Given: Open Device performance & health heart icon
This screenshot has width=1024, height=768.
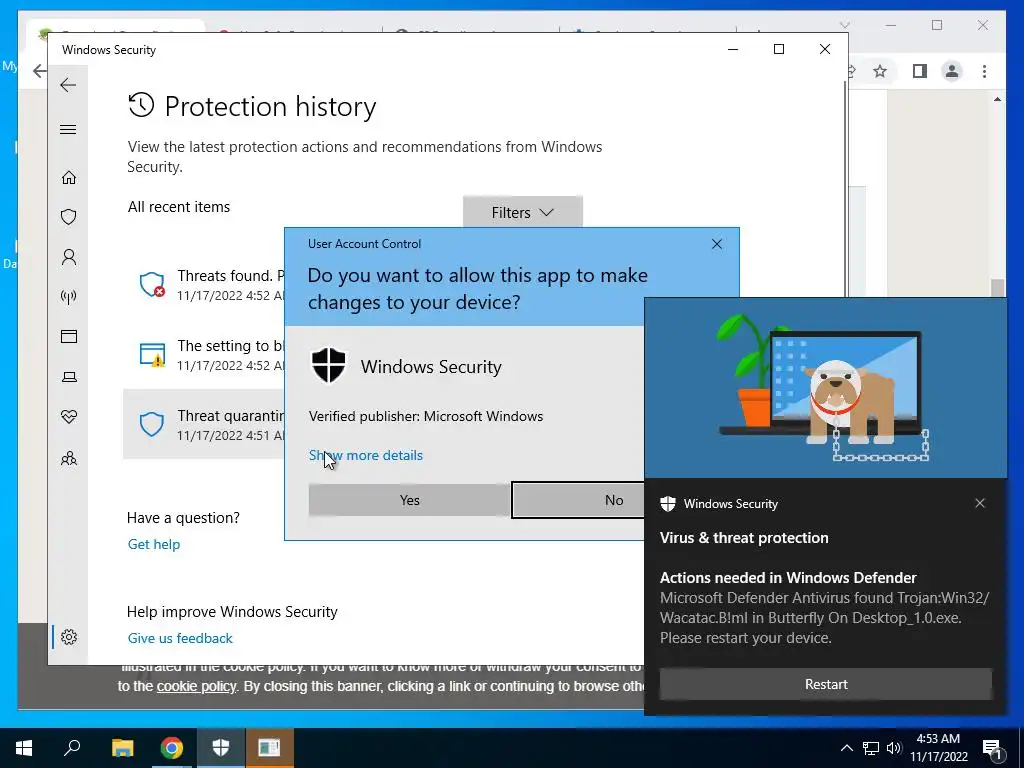Looking at the screenshot, I should click(x=69, y=417).
